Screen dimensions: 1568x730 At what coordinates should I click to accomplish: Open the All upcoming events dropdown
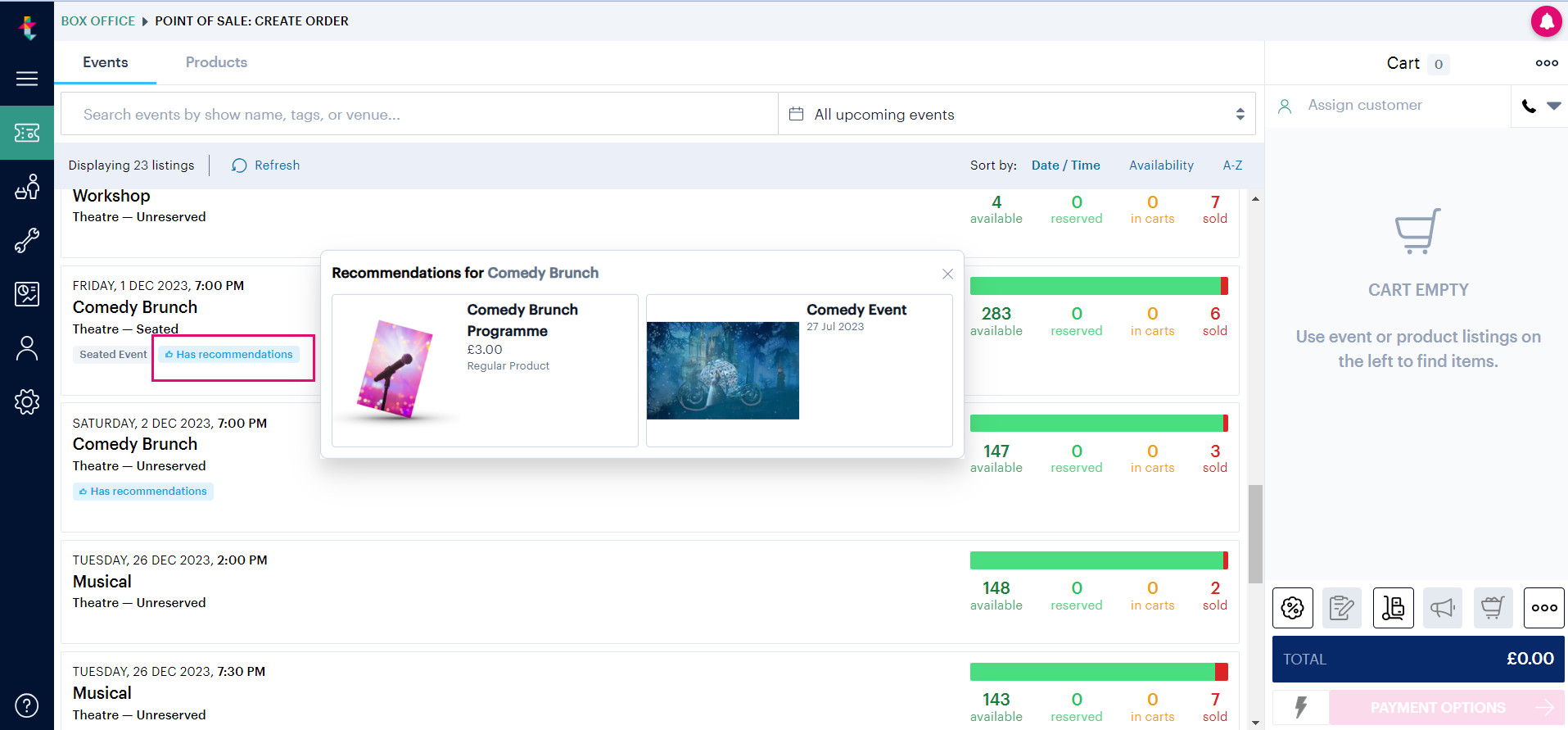click(x=1017, y=114)
